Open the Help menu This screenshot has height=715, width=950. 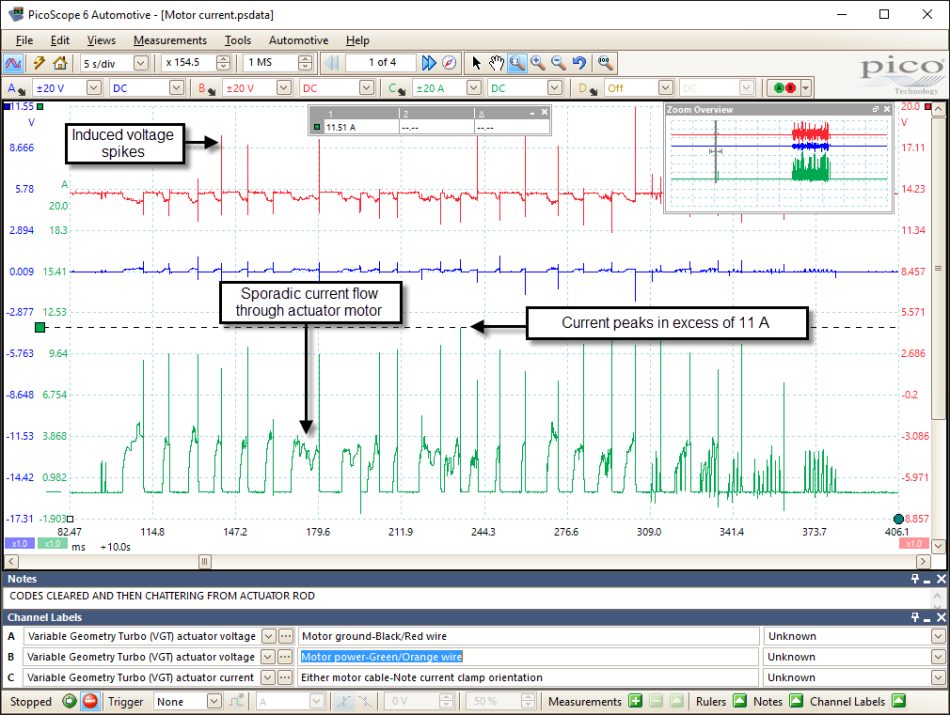[357, 40]
